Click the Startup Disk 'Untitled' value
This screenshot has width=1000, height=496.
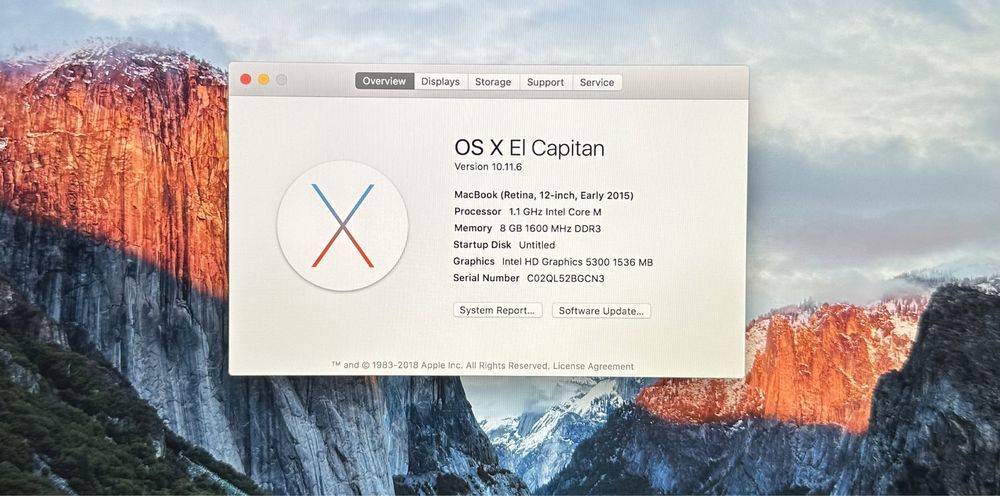pos(537,245)
